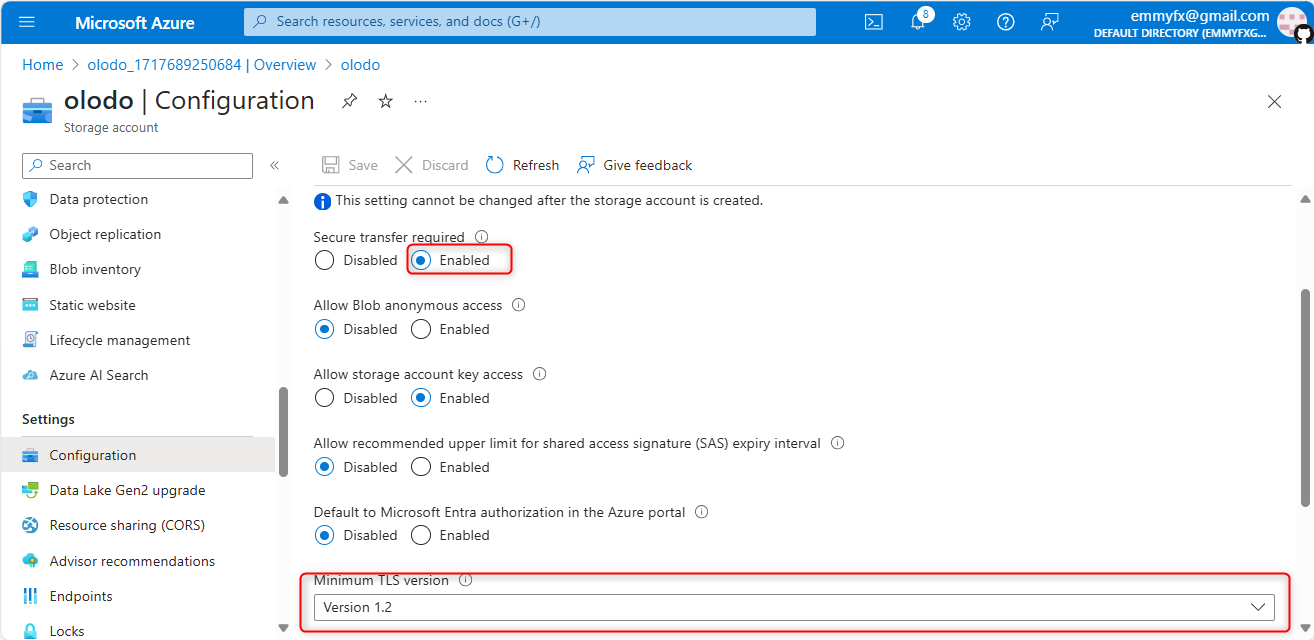Image resolution: width=1314 pixels, height=640 pixels.
Task: Open the Azure portal hamburger menu
Action: click(x=27, y=22)
